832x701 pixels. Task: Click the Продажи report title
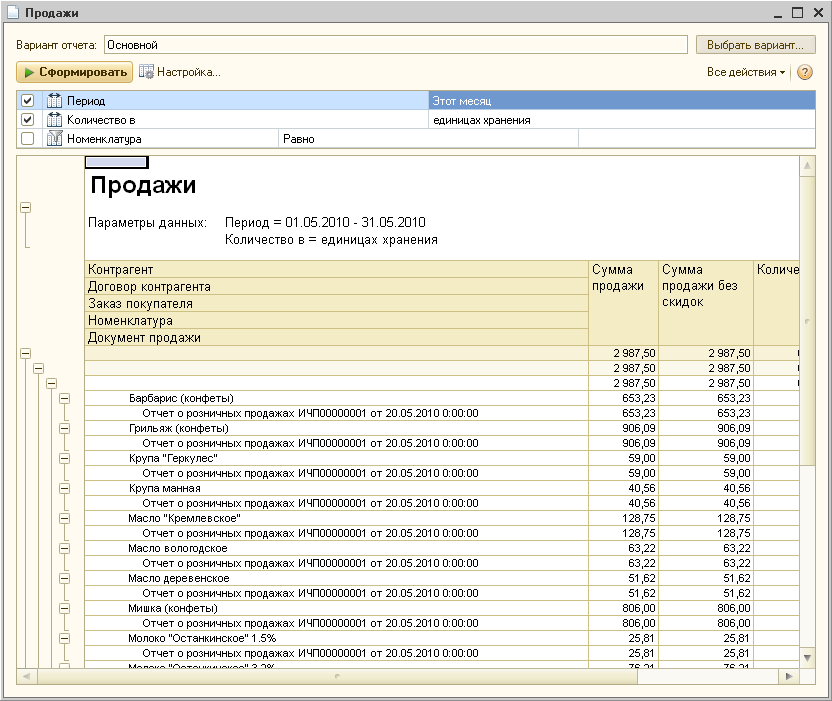pos(143,185)
